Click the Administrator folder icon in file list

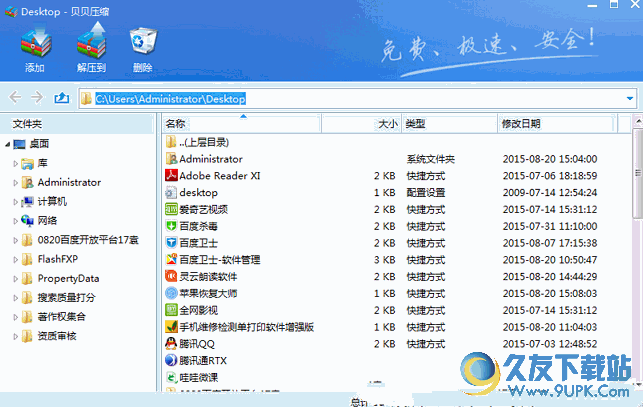pos(171,159)
